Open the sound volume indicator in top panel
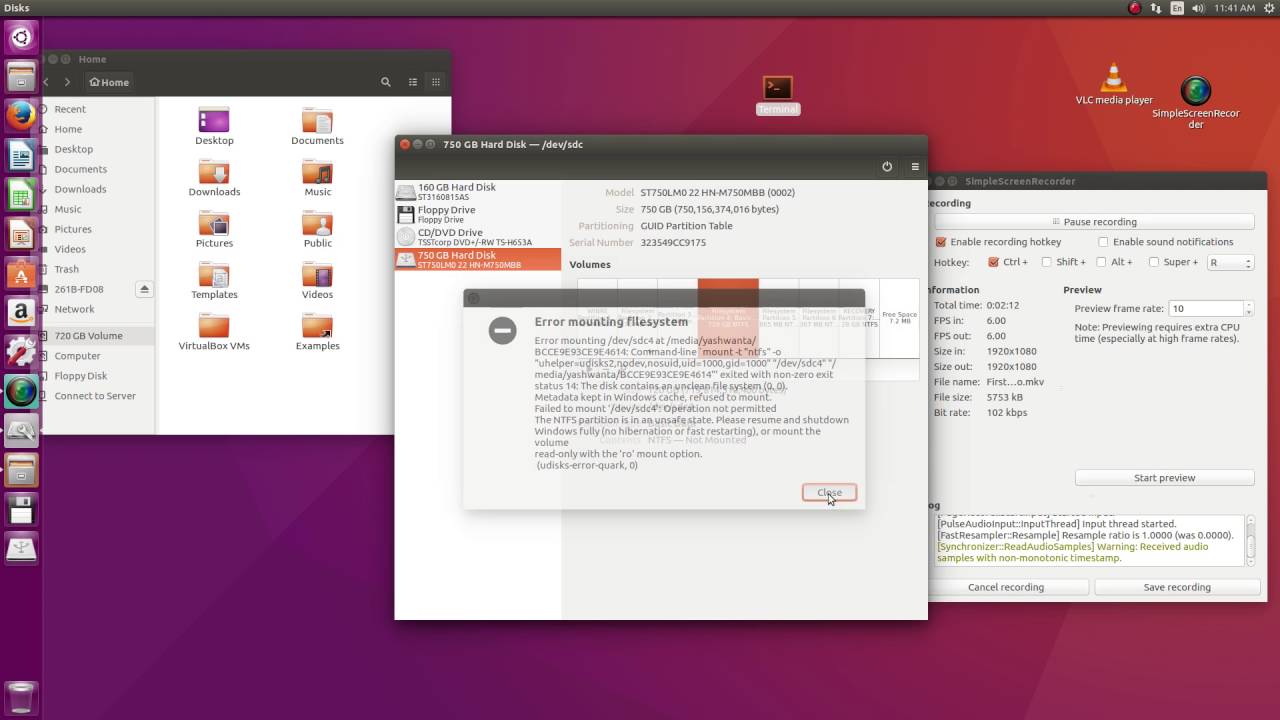 coord(1199,8)
